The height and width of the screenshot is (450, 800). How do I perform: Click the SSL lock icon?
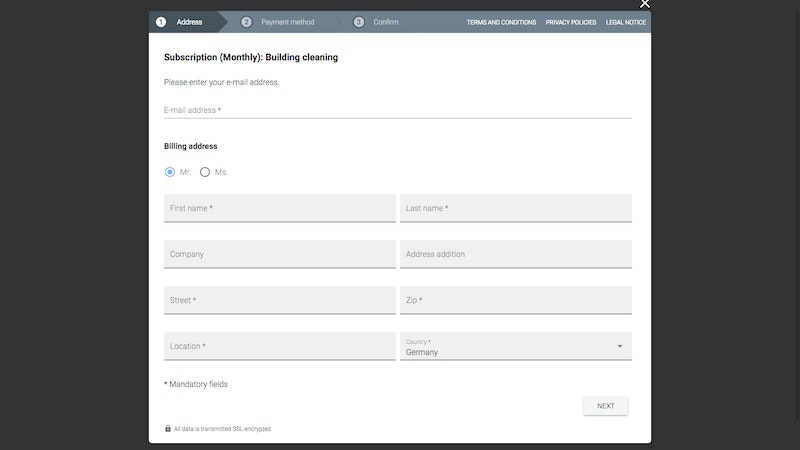point(168,429)
